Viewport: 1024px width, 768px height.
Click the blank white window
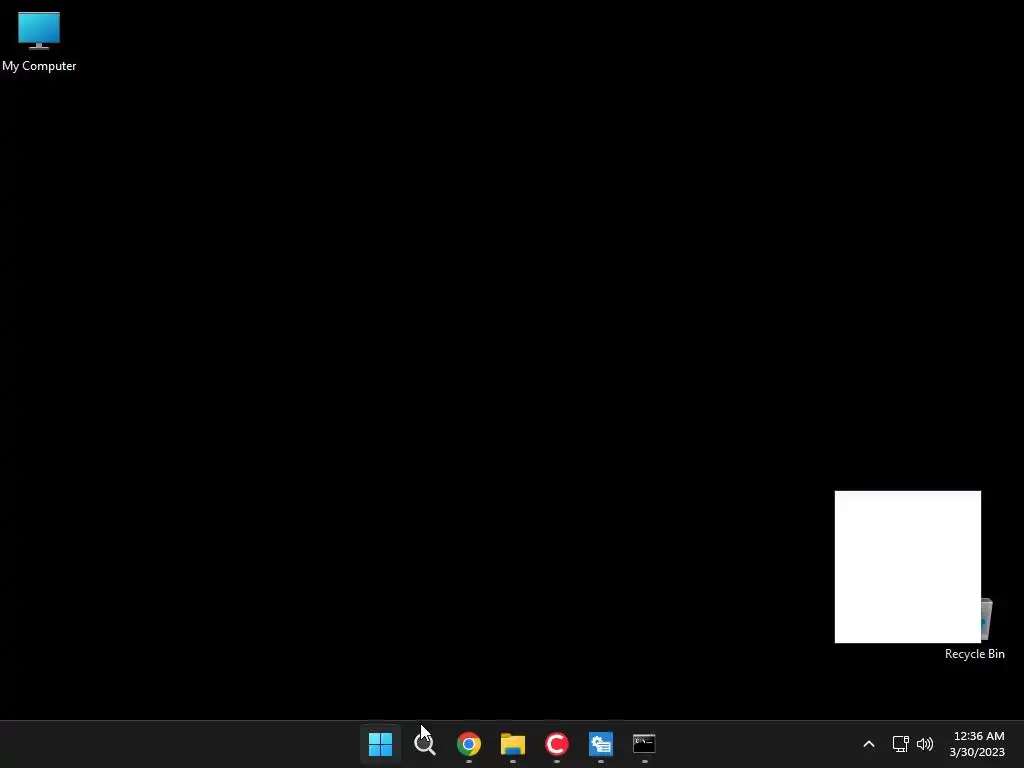click(907, 567)
